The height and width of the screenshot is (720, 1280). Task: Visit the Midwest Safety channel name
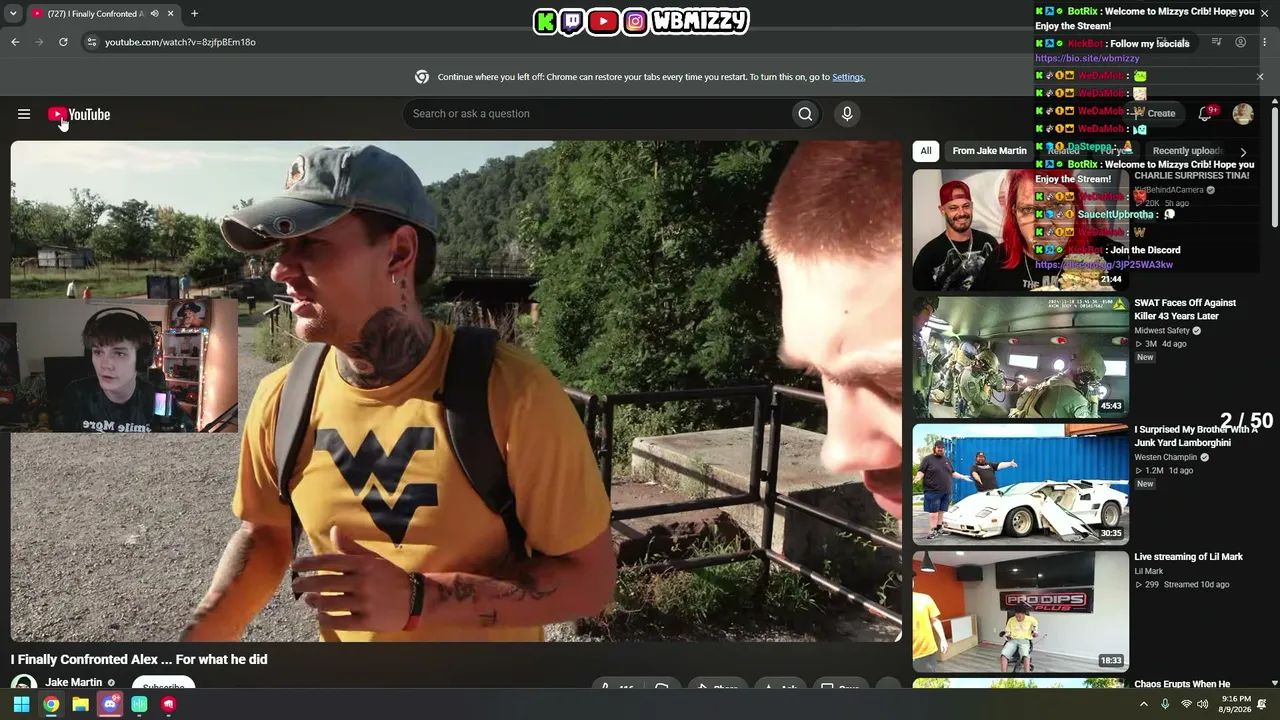1162,331
